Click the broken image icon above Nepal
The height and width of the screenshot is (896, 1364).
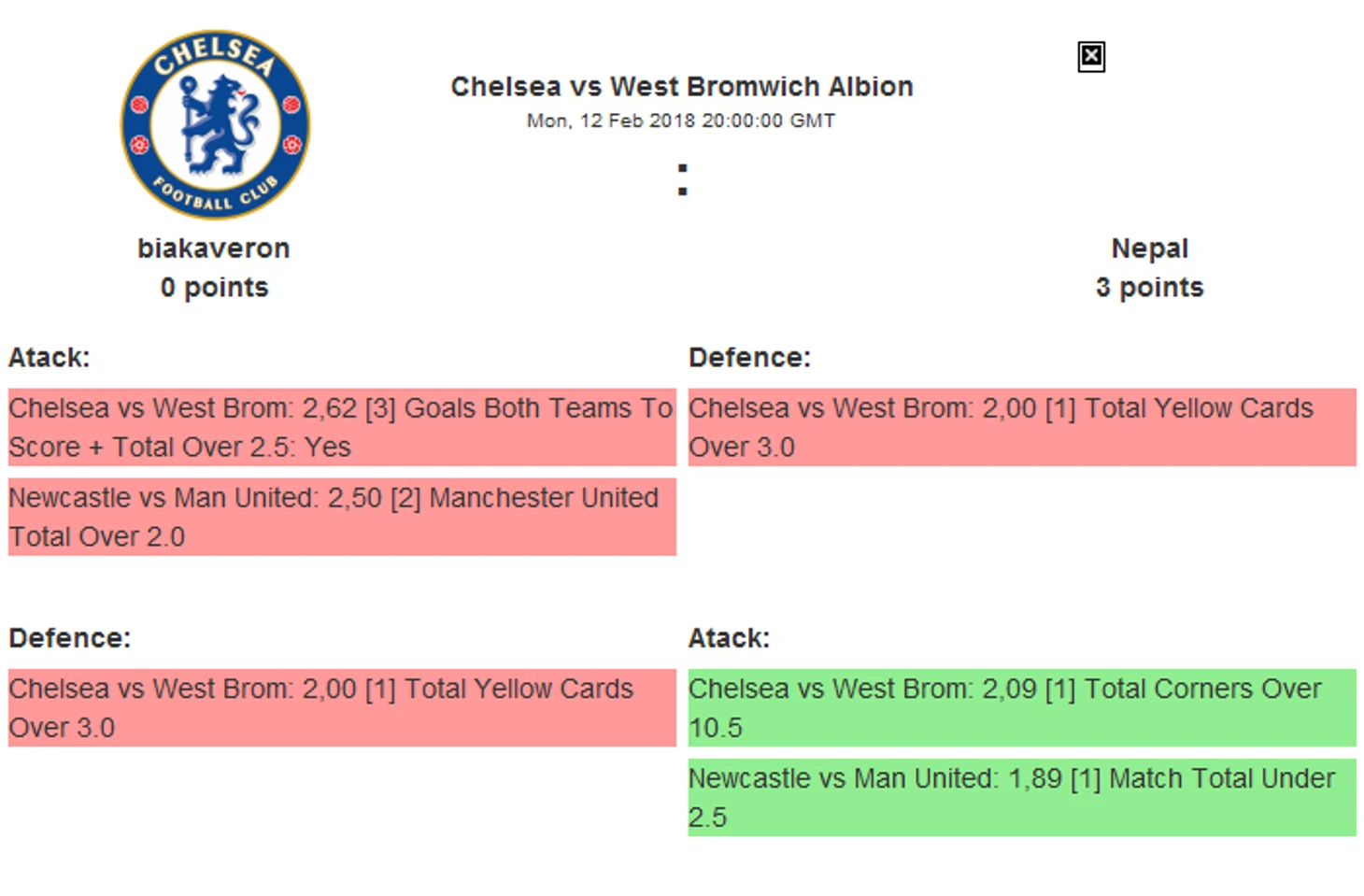(x=1090, y=57)
